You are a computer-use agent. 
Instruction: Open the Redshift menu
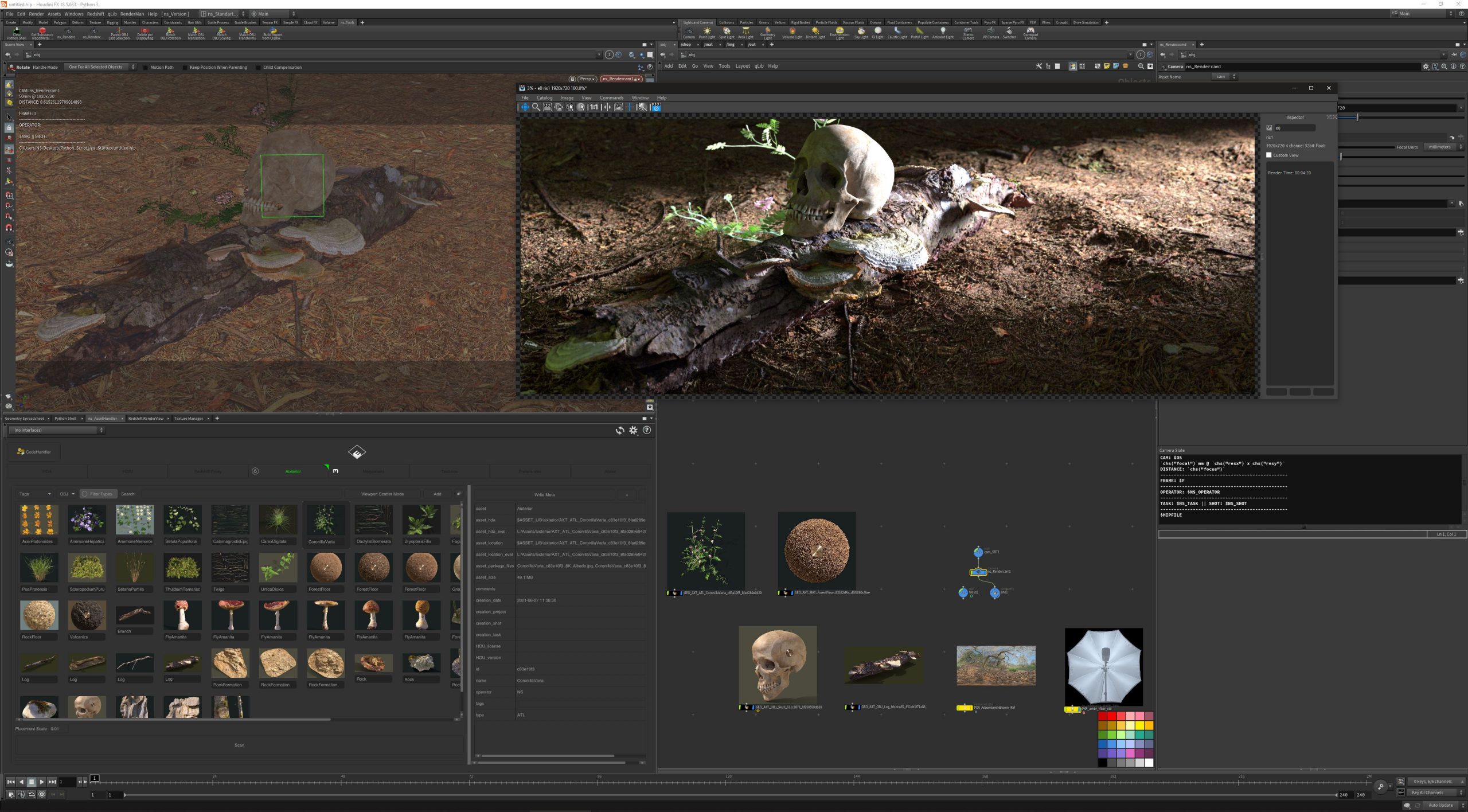pyautogui.click(x=95, y=14)
